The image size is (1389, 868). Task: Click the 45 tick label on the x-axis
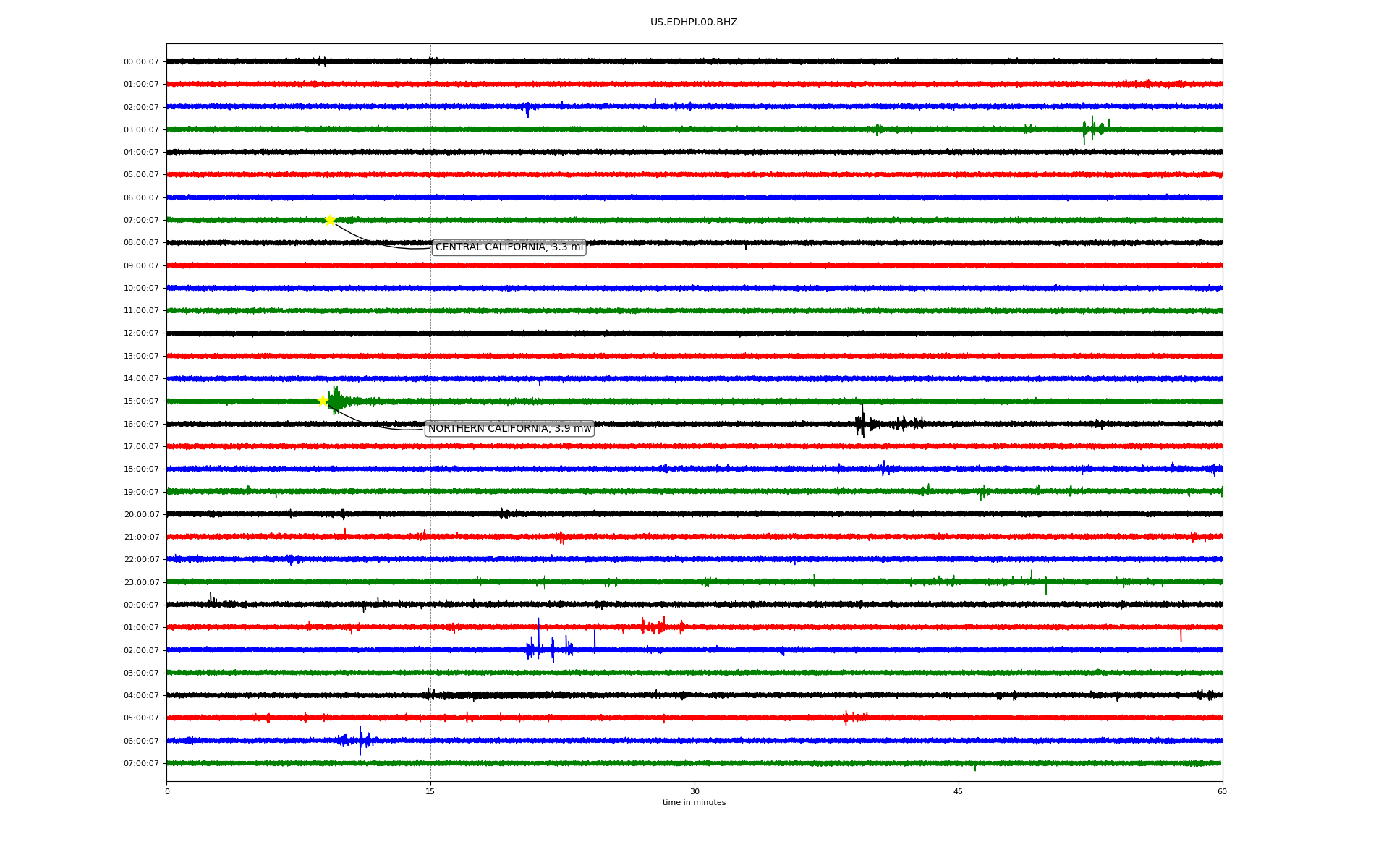(x=958, y=791)
